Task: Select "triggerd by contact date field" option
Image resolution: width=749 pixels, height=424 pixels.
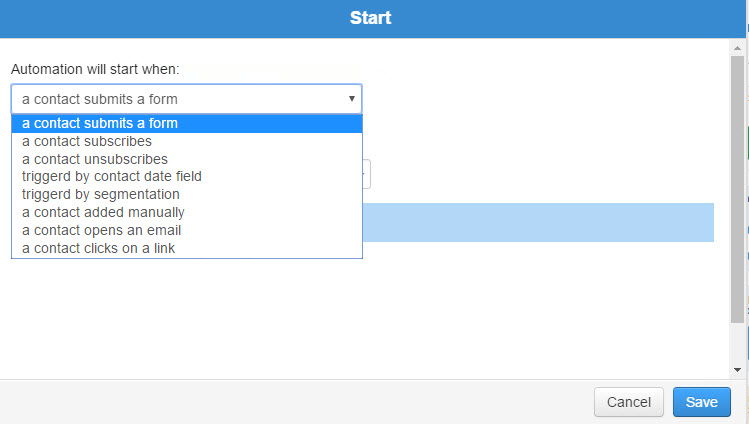Action: tap(187, 177)
